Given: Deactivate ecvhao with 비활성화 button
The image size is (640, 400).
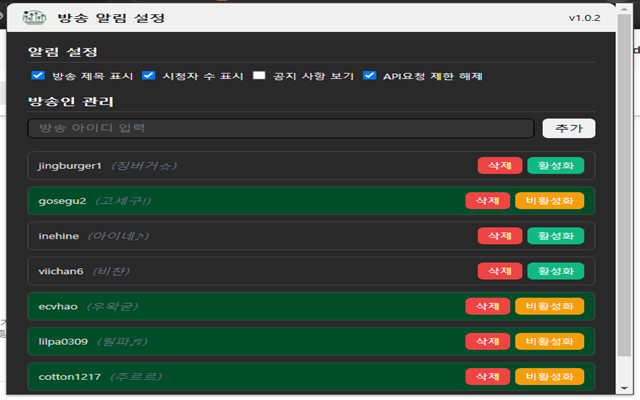Looking at the screenshot, I should point(549,307).
